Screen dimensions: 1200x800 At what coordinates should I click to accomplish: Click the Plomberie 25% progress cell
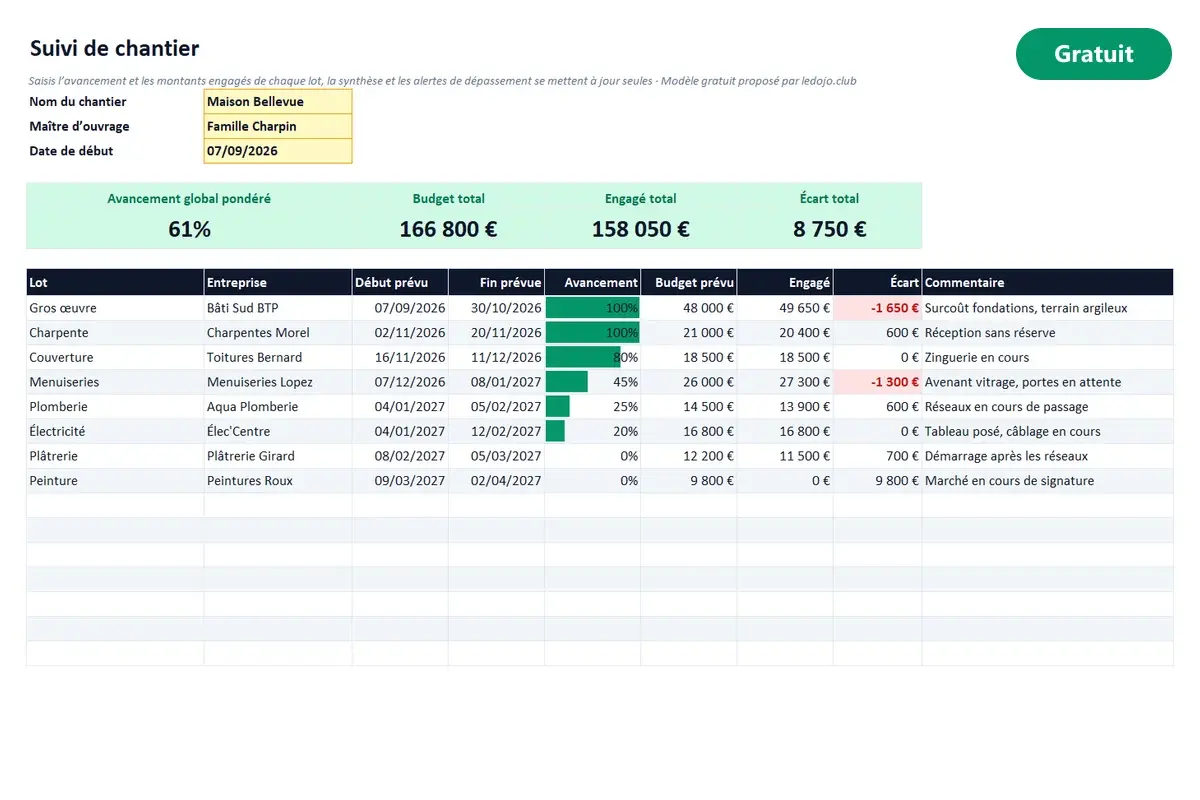pos(592,407)
